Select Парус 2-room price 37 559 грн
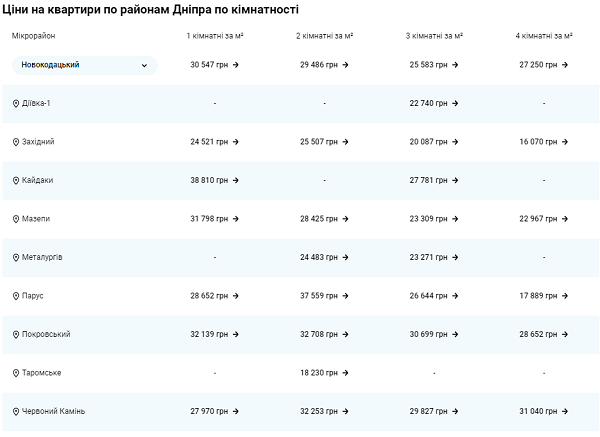The image size is (600, 437). 324,296
